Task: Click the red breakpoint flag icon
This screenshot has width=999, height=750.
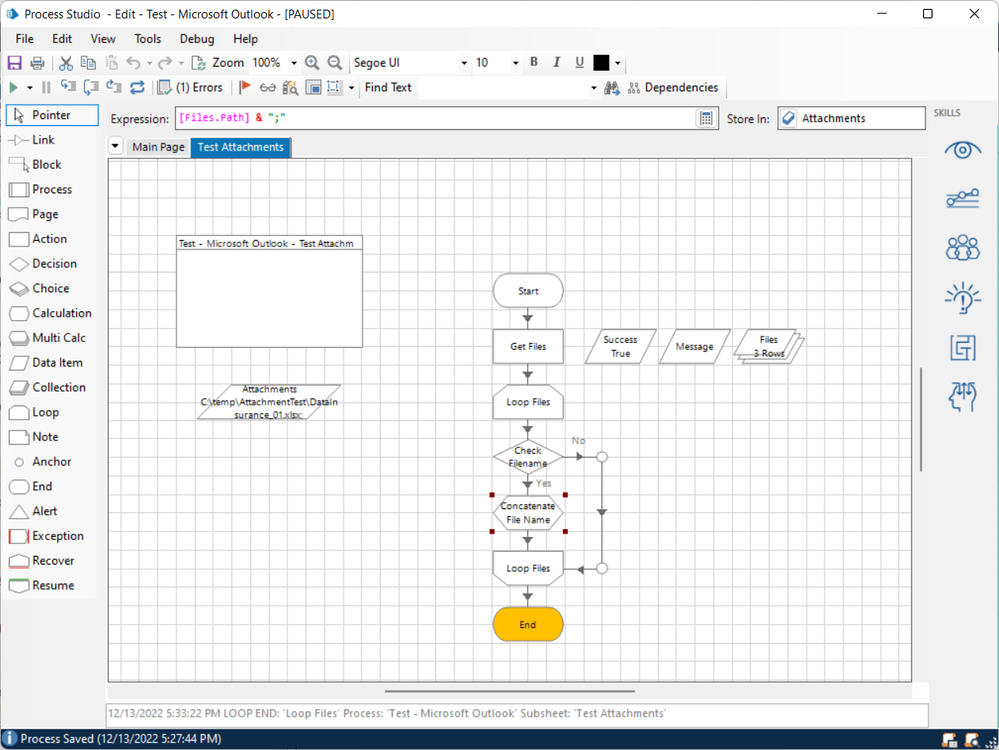Action: (245, 88)
